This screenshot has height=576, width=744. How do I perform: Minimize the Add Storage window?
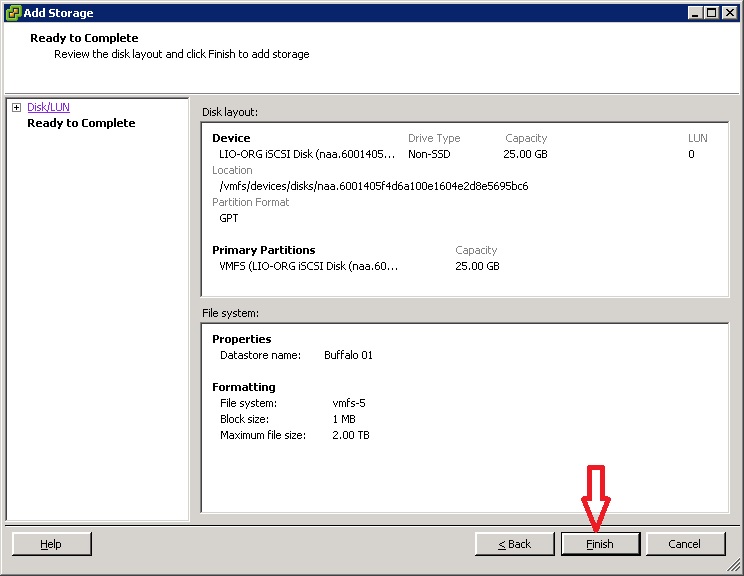(x=695, y=13)
